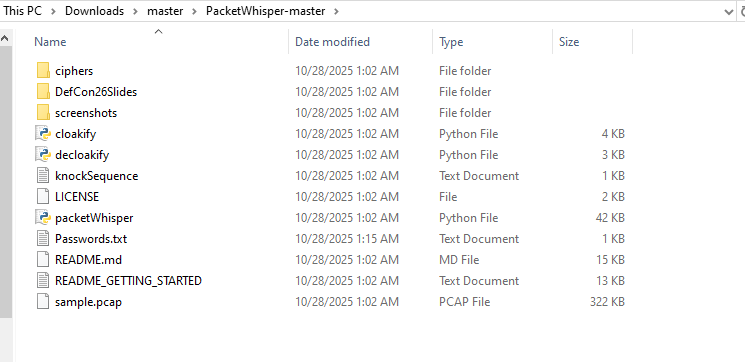Open the address bar history dropdown arrow

[728, 11]
